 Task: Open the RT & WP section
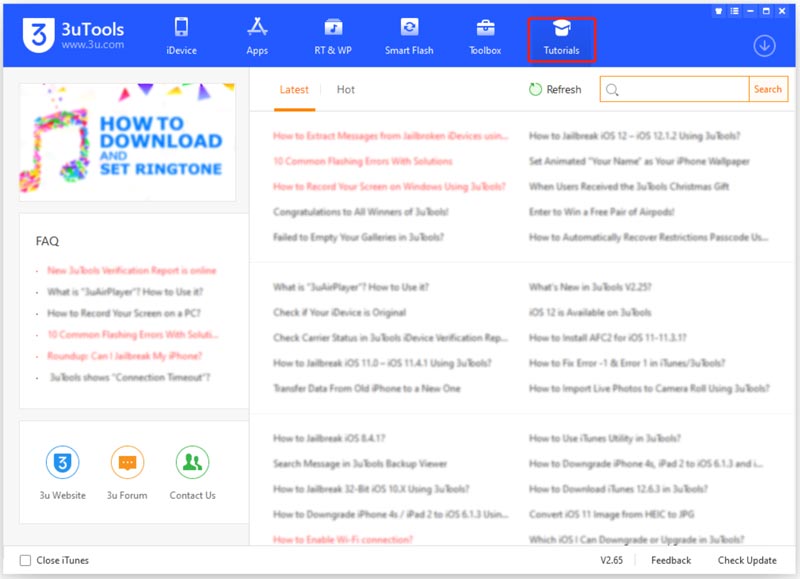pyautogui.click(x=333, y=36)
